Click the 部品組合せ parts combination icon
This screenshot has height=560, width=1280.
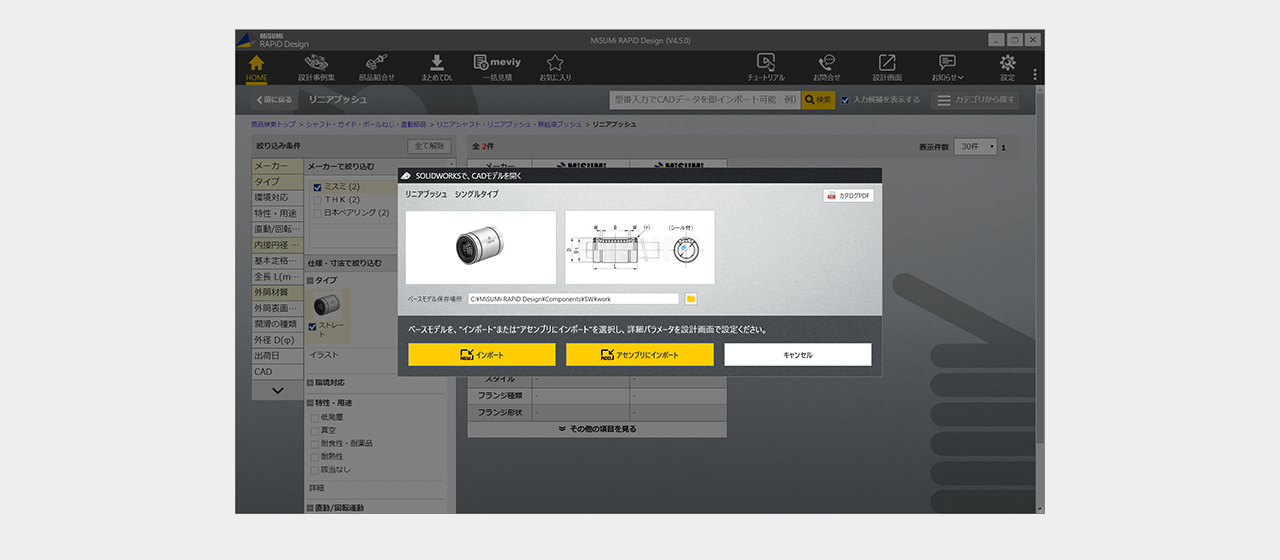click(x=376, y=67)
